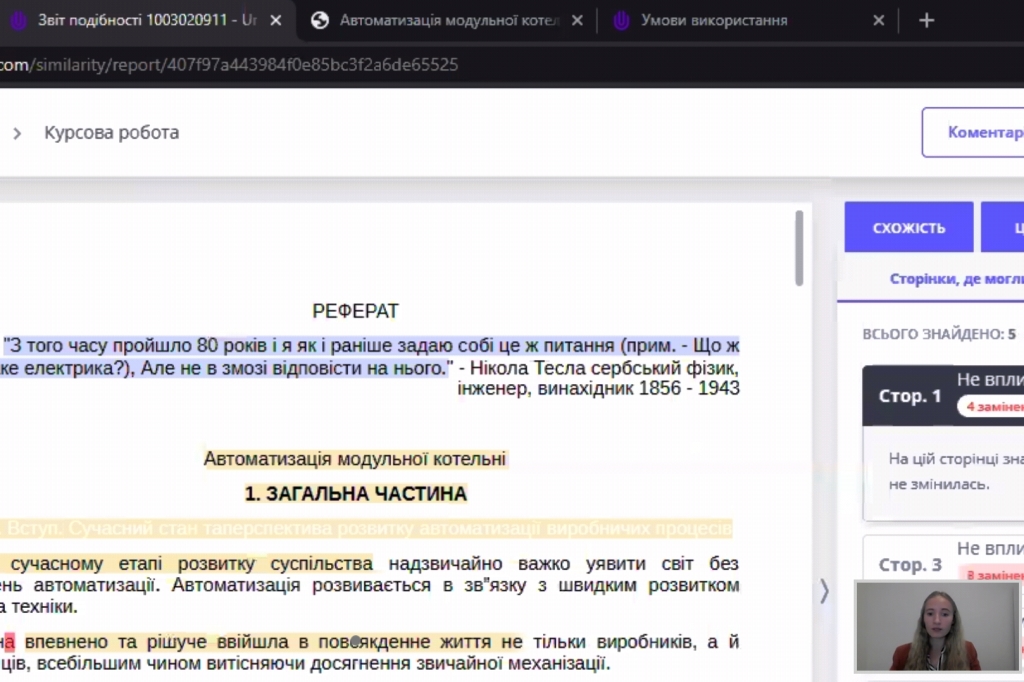Open a new browser tab with plus icon
The height and width of the screenshot is (682, 1024).
(x=926, y=21)
